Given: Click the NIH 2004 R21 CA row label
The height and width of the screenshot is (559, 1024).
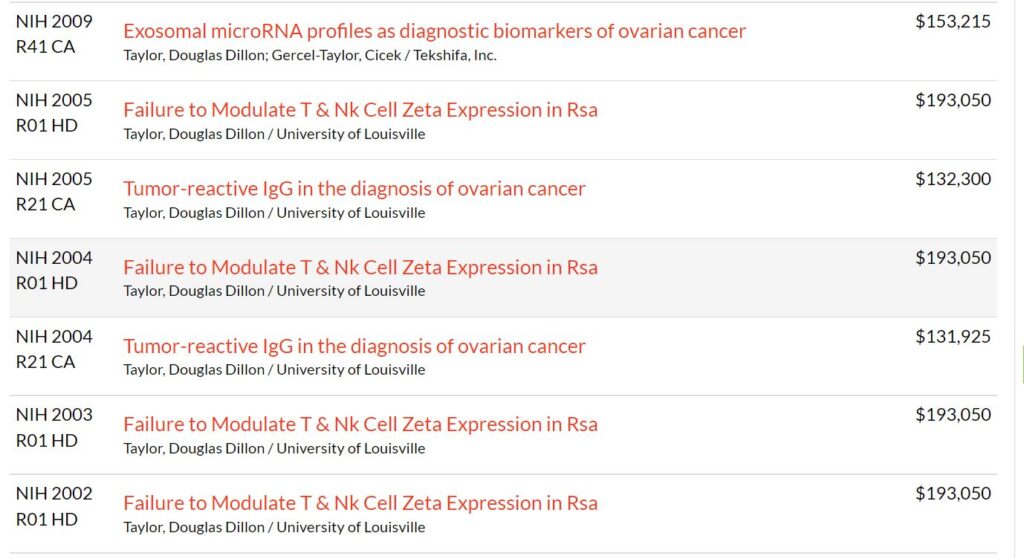Looking at the screenshot, I should pos(54,349).
